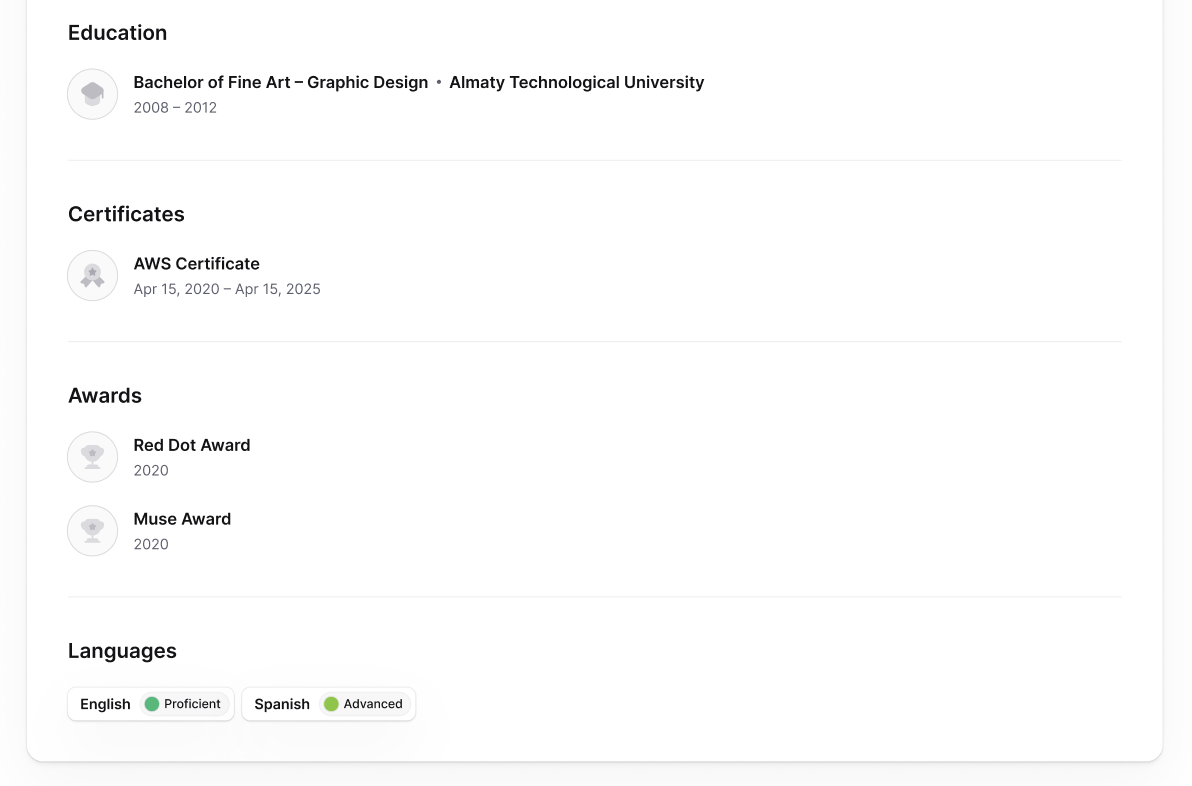
Task: Click the Languages section heading
Action: (122, 651)
